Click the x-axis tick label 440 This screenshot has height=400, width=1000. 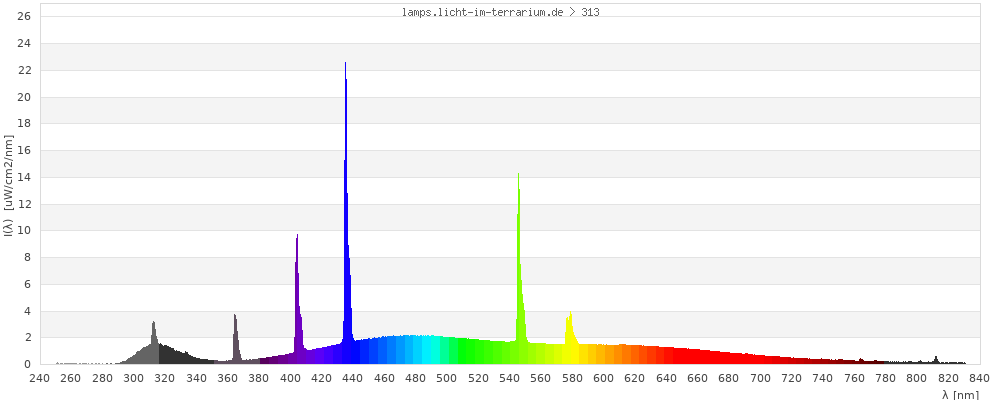coord(353,378)
